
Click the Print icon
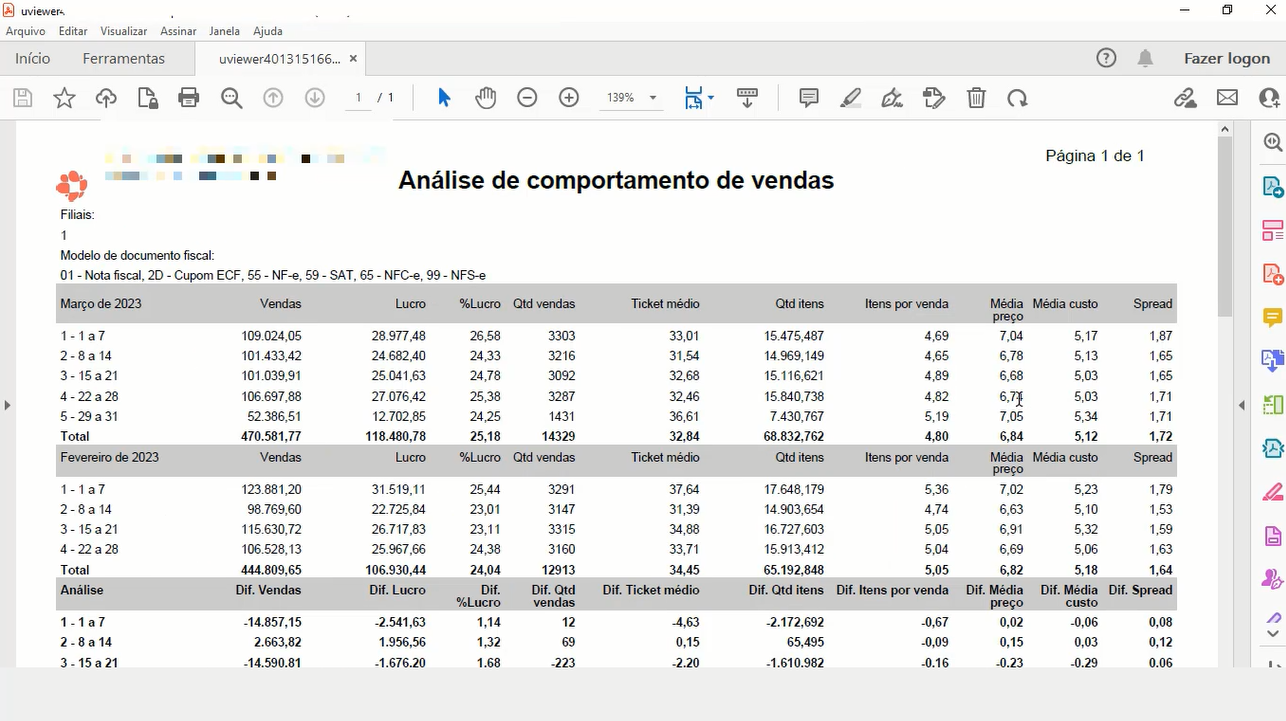(189, 98)
